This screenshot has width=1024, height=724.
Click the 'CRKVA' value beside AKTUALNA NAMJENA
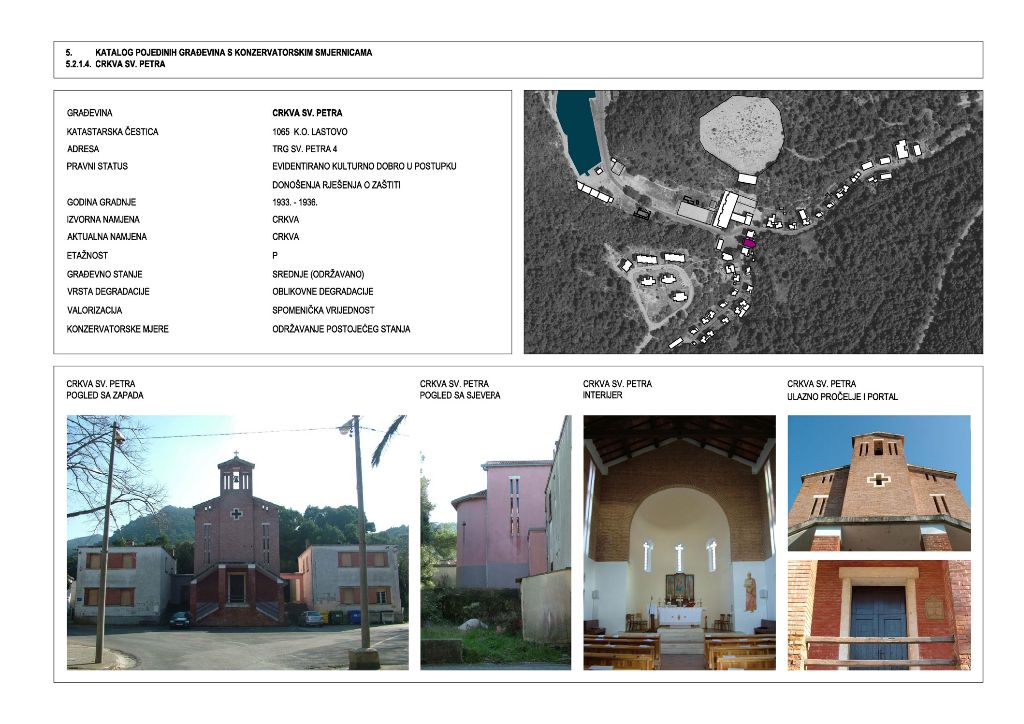285,237
